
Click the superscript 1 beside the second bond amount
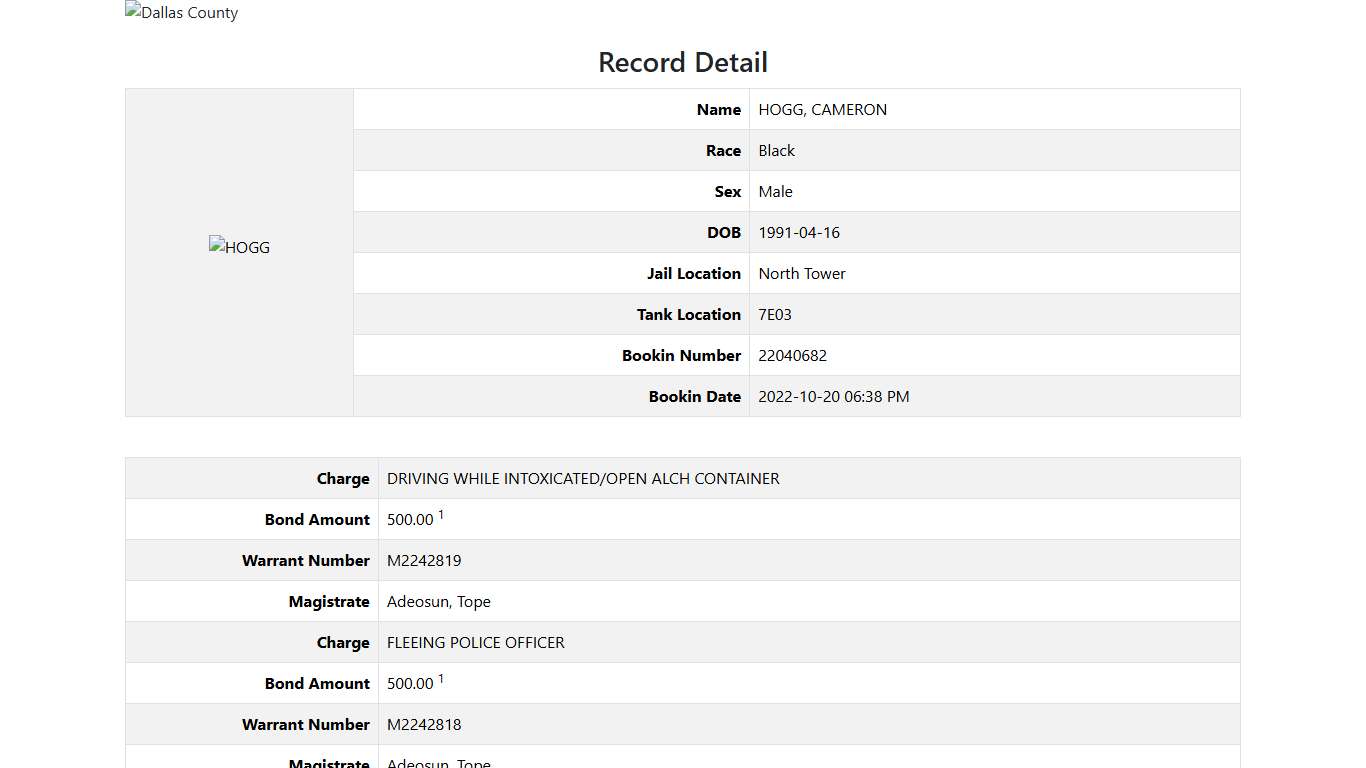pyautogui.click(x=441, y=677)
